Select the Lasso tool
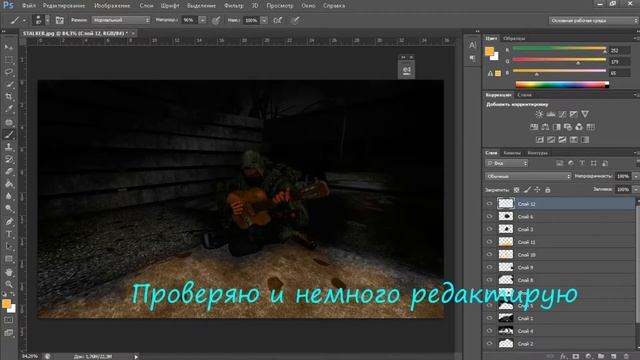 pos(9,72)
